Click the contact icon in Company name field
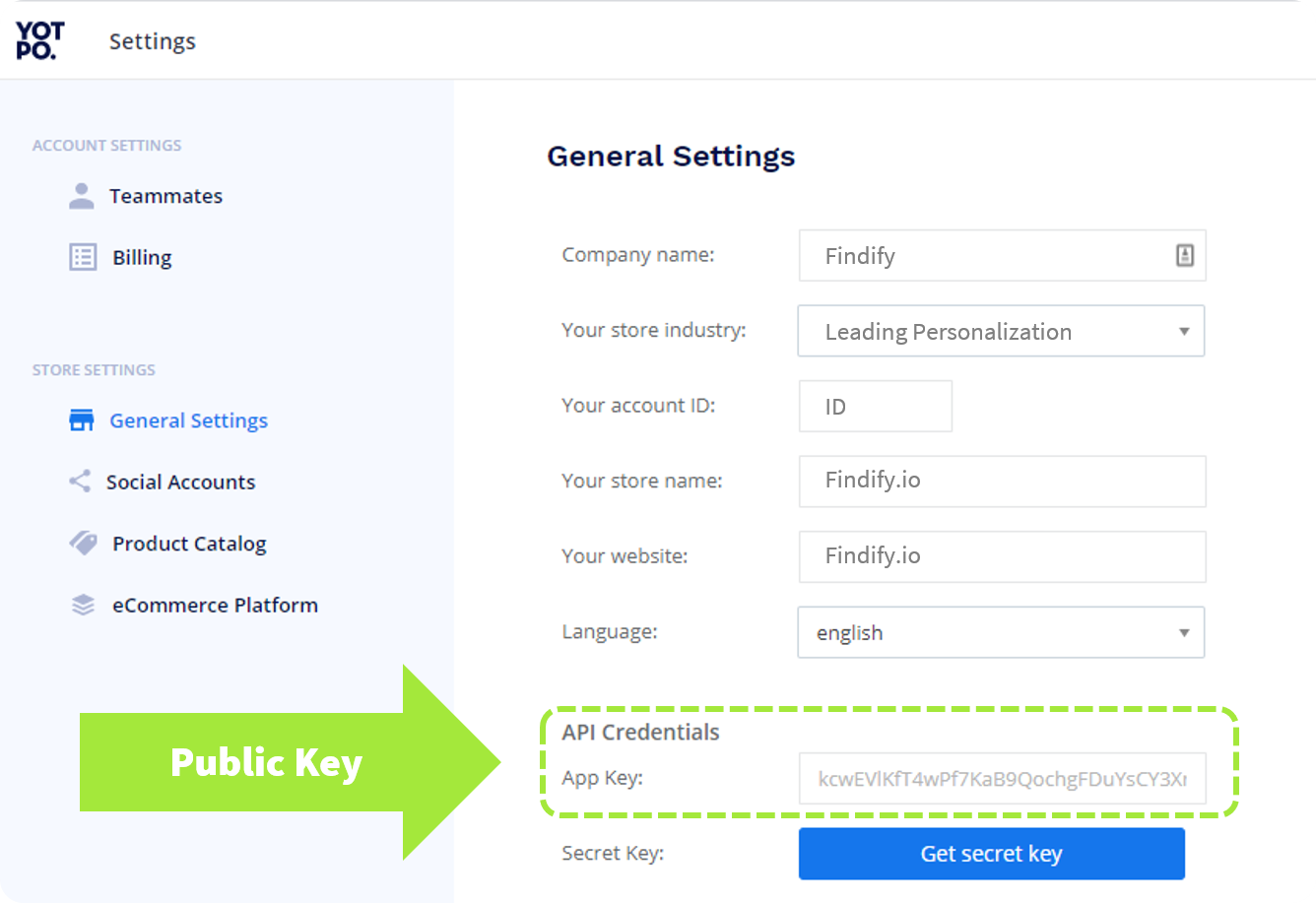The image size is (1316, 903). point(1185,255)
